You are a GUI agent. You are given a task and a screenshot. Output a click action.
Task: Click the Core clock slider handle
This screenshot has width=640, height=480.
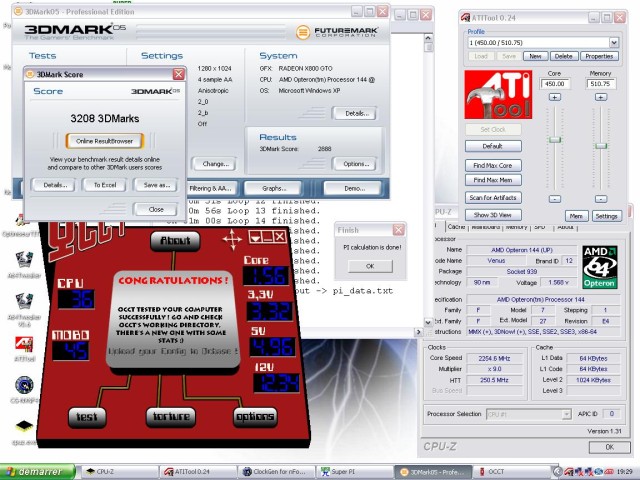554,140
